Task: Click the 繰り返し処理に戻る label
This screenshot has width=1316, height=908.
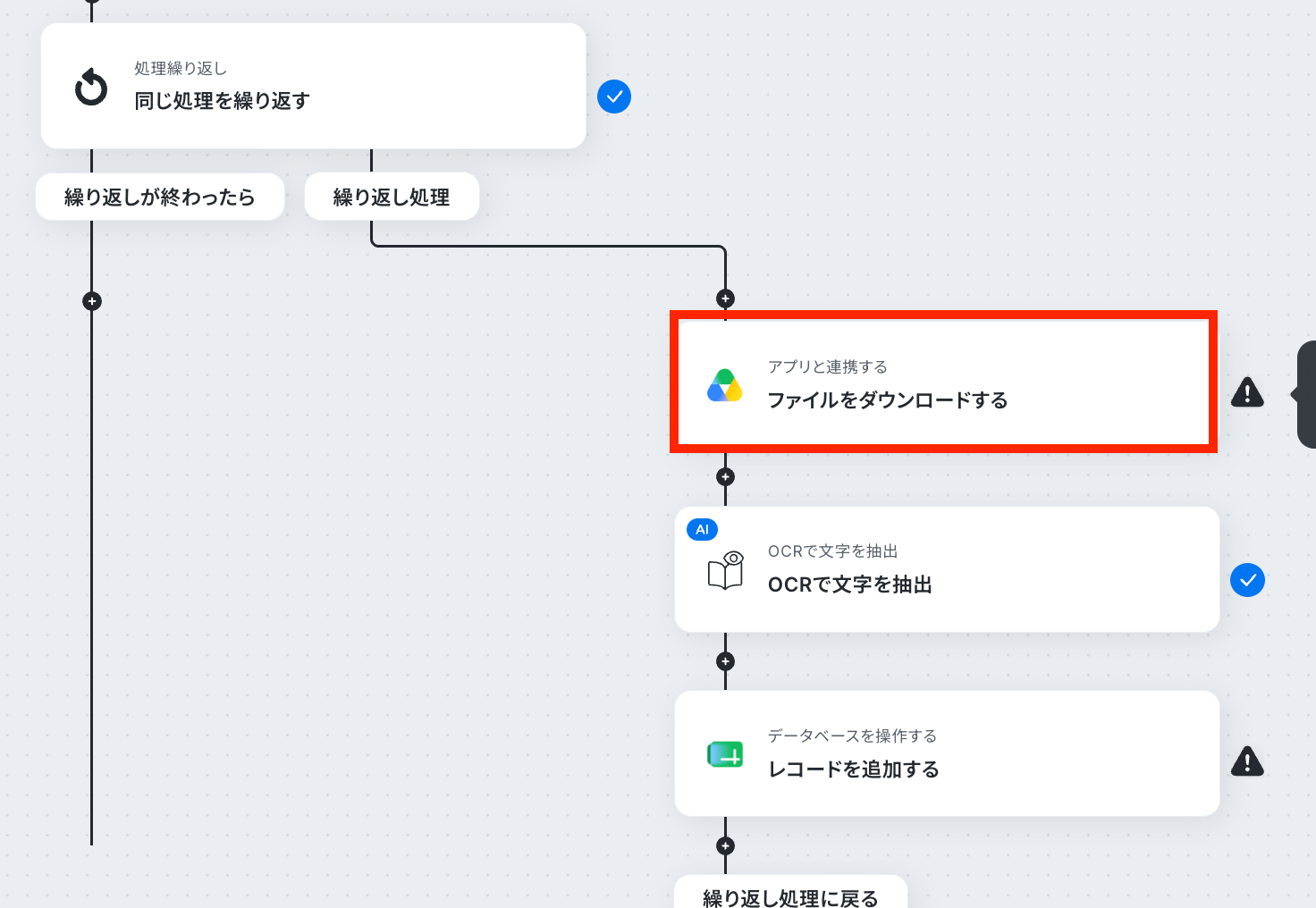Action: click(x=790, y=894)
